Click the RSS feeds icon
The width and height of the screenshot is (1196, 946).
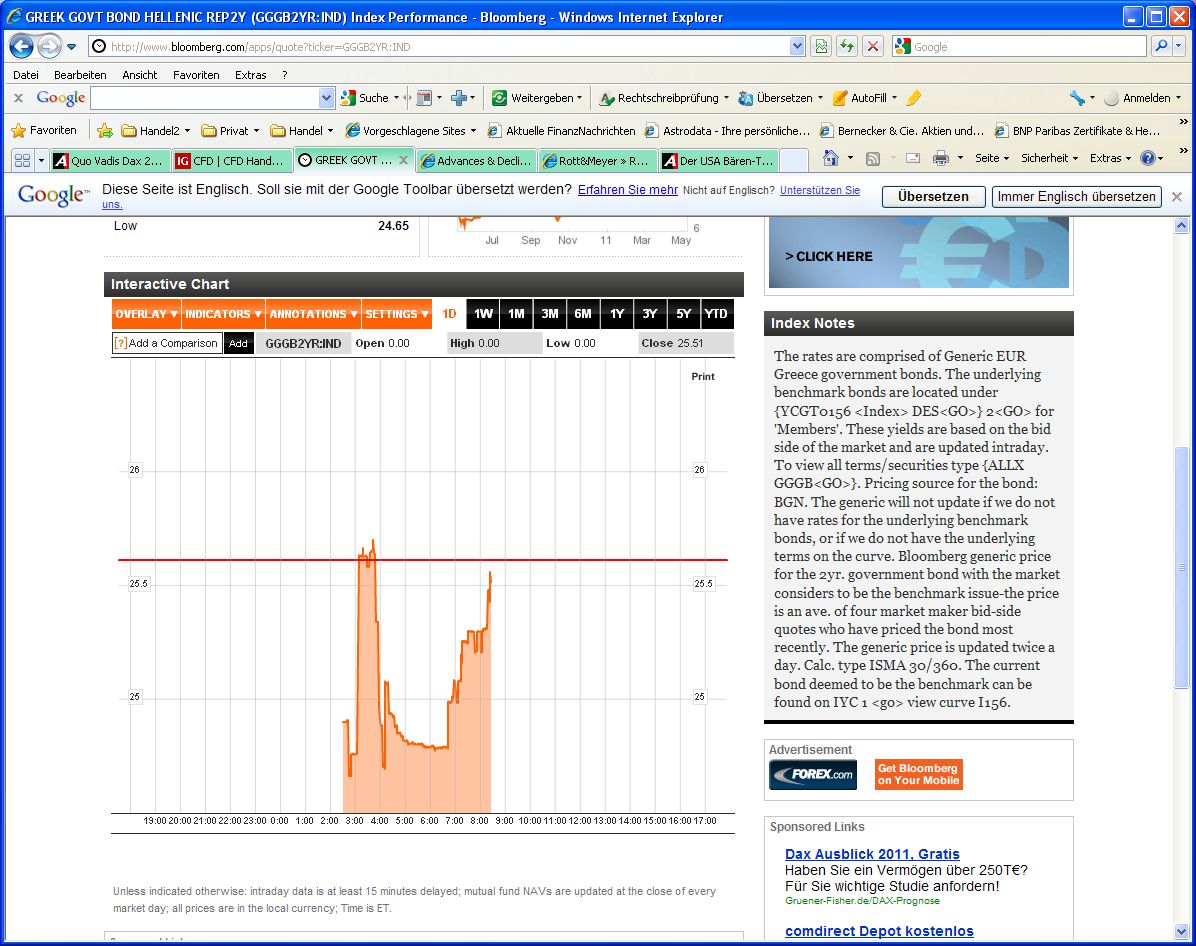click(873, 158)
